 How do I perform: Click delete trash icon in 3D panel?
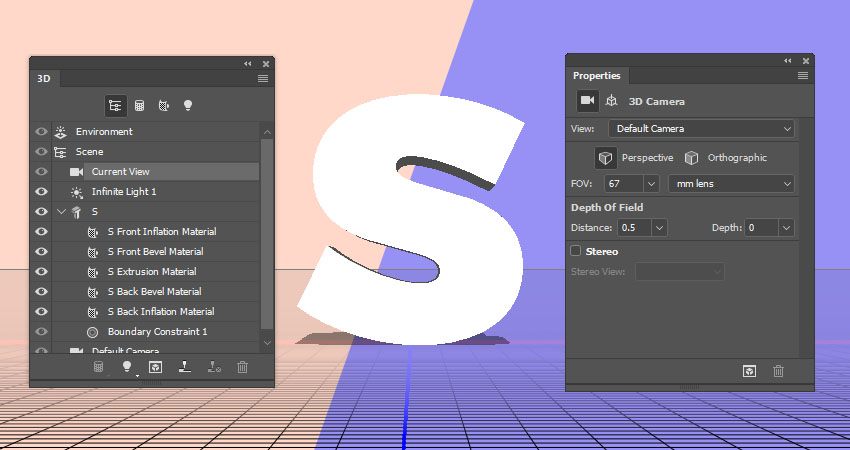point(242,367)
